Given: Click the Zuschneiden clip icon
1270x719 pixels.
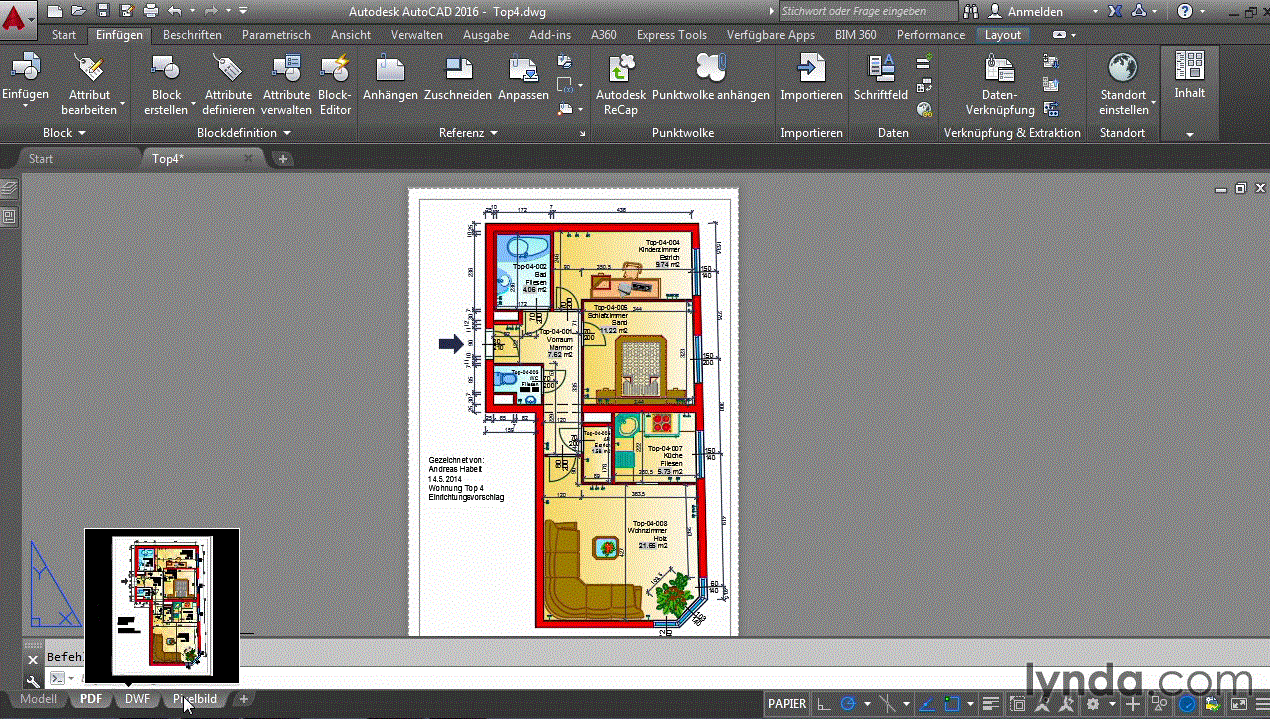Looking at the screenshot, I should point(458,68).
